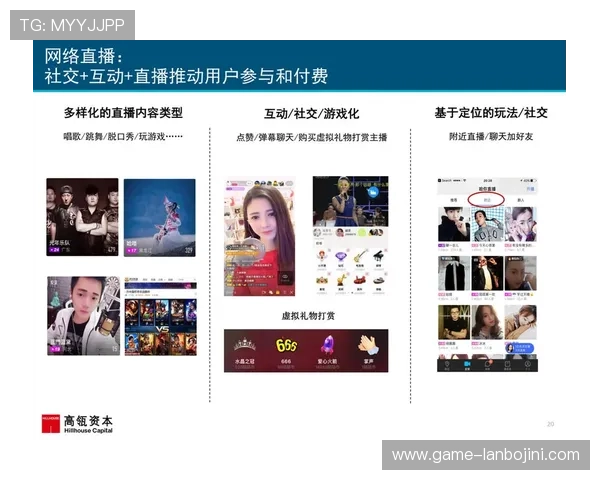Choose the golden trophy gift icon
Image resolution: width=600 pixels, height=480 pixels.
pos(340,280)
